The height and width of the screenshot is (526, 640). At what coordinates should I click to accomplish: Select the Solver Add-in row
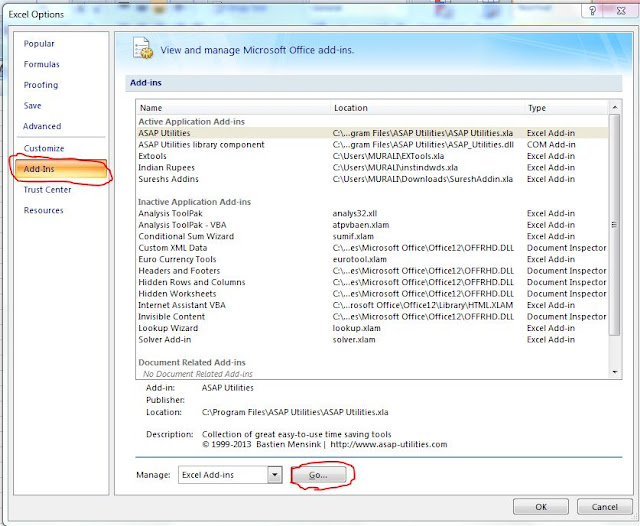point(372,340)
